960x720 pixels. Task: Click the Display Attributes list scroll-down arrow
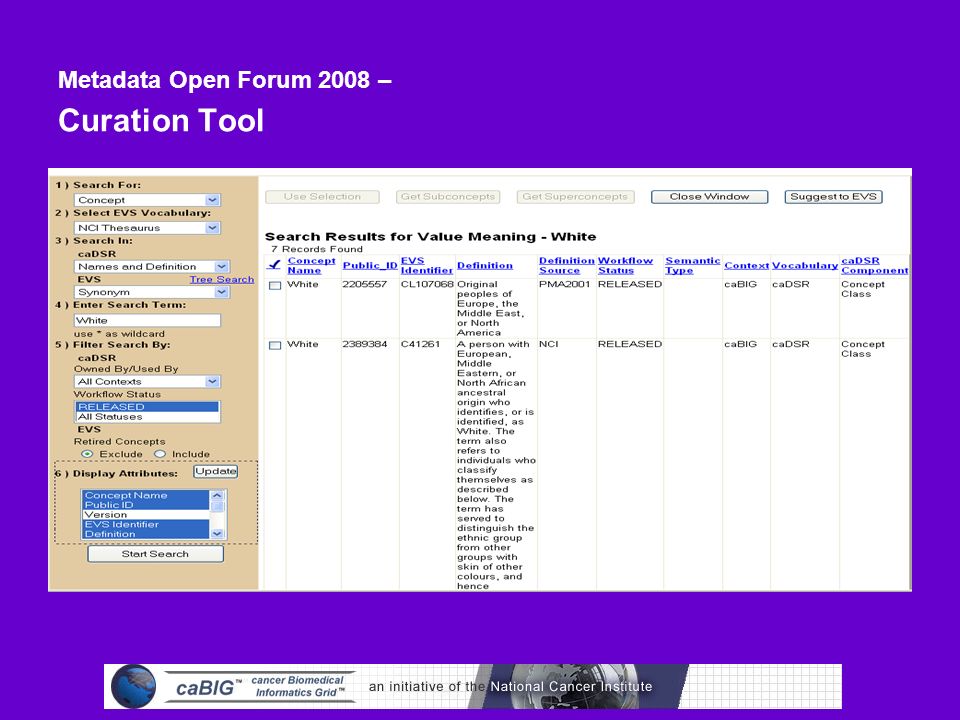[x=217, y=534]
